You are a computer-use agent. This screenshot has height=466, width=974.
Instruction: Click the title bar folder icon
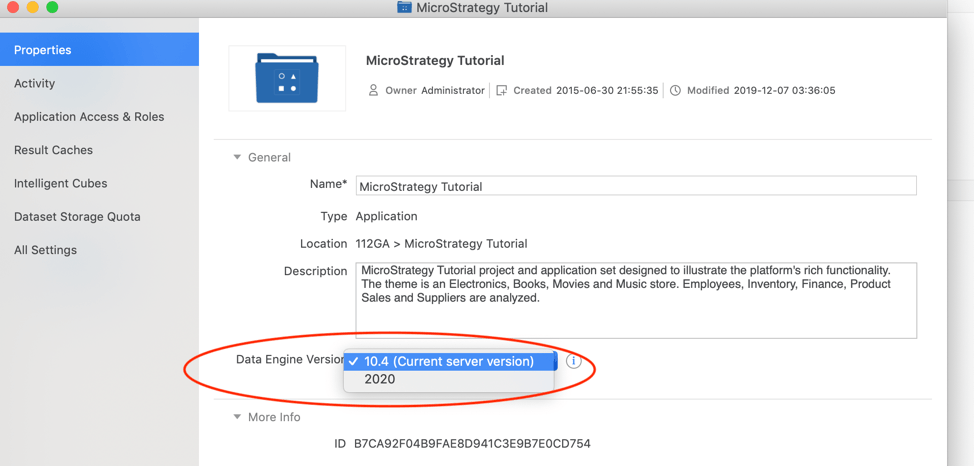pos(404,7)
